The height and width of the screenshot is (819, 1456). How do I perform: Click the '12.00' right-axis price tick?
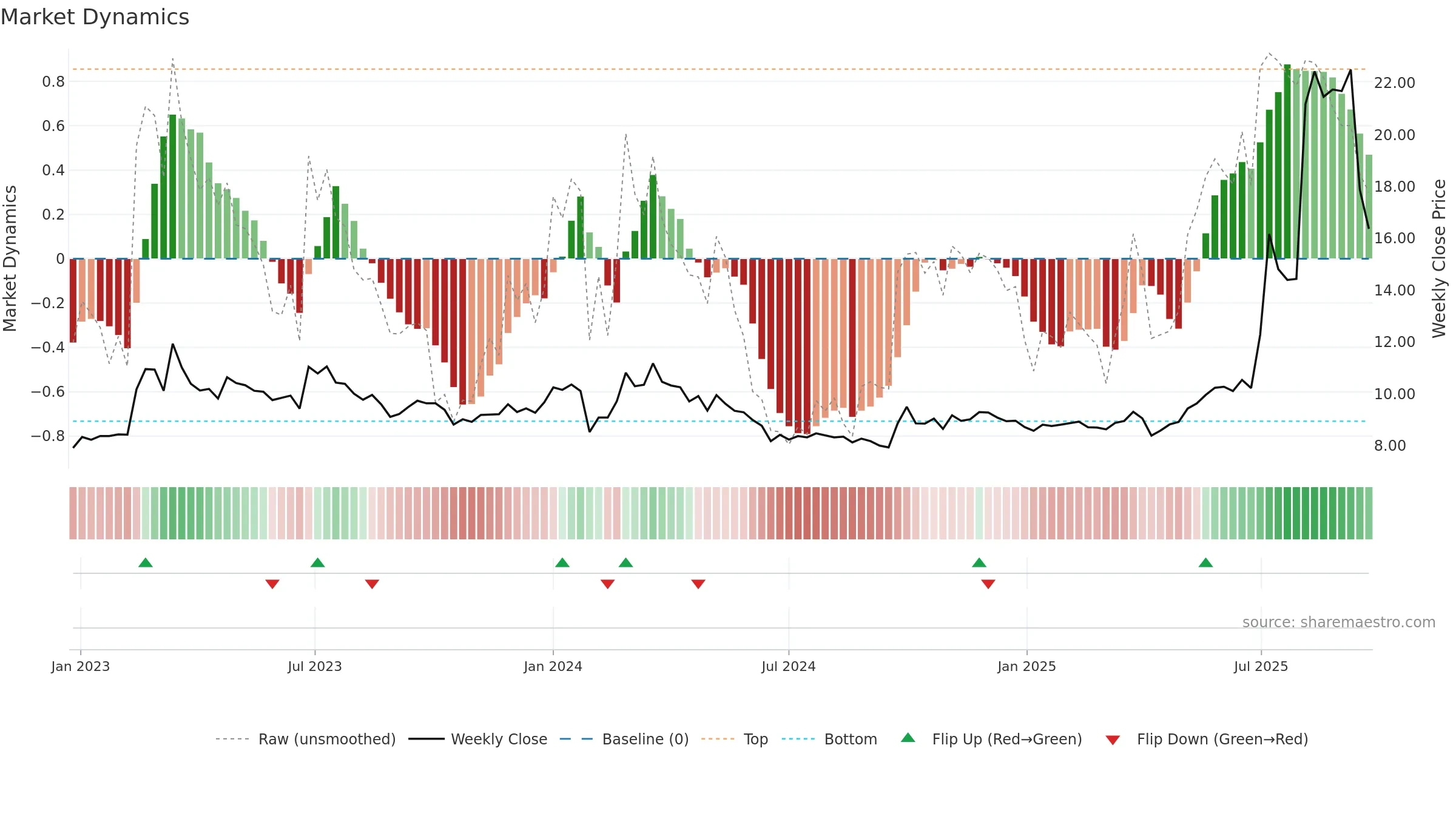coord(1395,342)
